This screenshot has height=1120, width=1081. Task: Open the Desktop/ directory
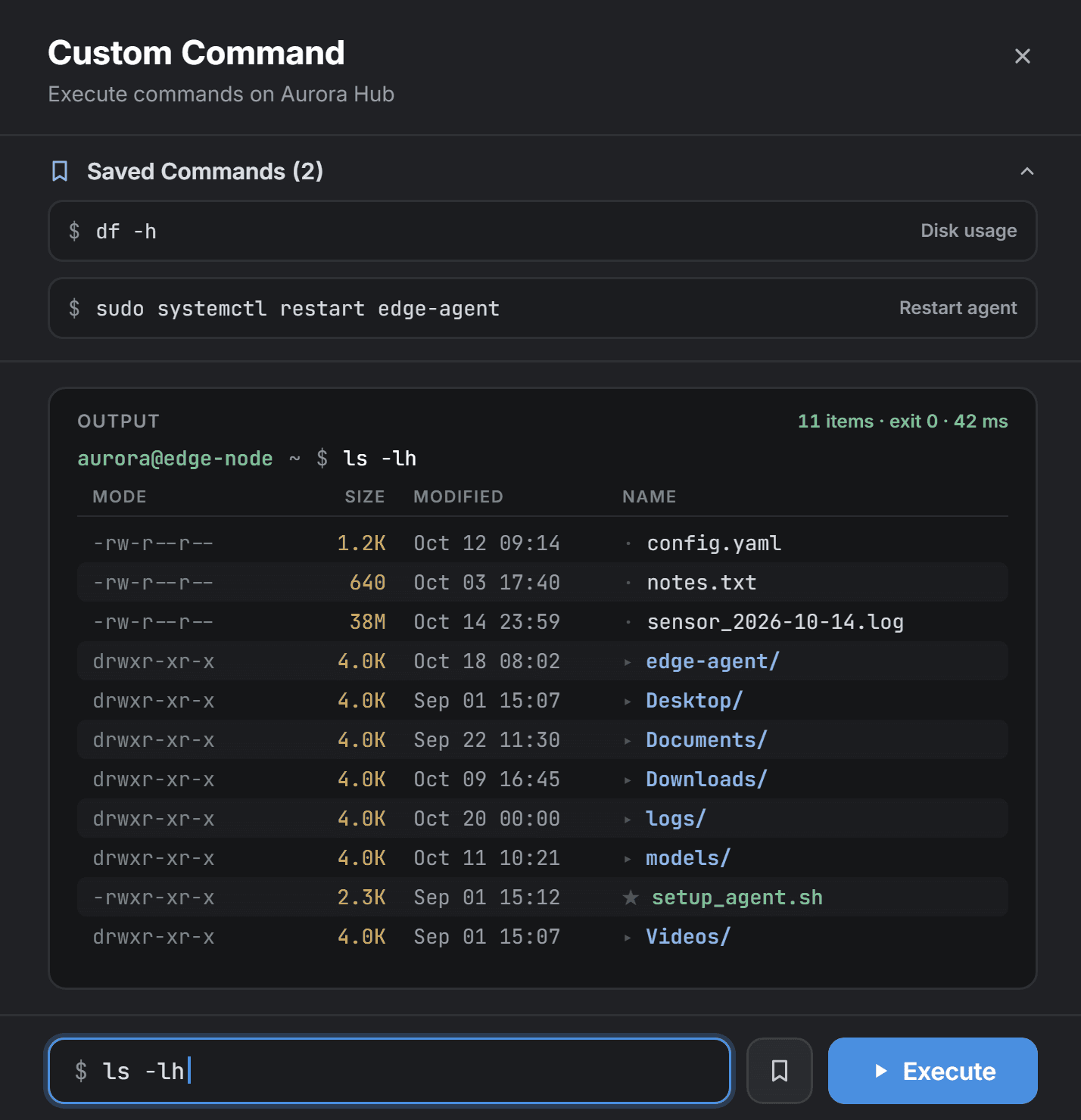pos(694,701)
